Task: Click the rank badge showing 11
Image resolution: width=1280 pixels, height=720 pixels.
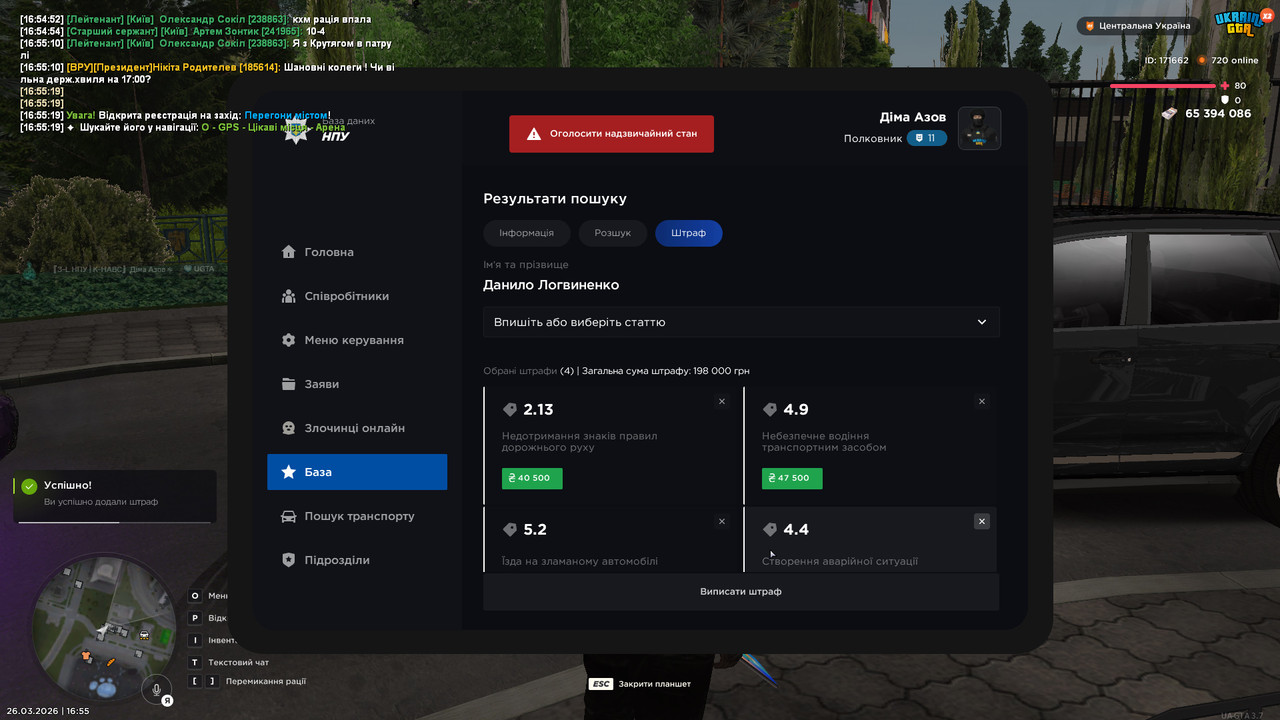Action: (927, 138)
